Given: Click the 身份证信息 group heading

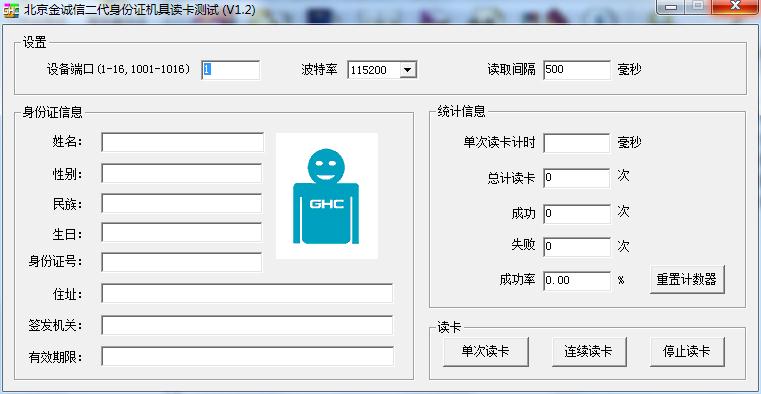Looking at the screenshot, I should 53,113.
